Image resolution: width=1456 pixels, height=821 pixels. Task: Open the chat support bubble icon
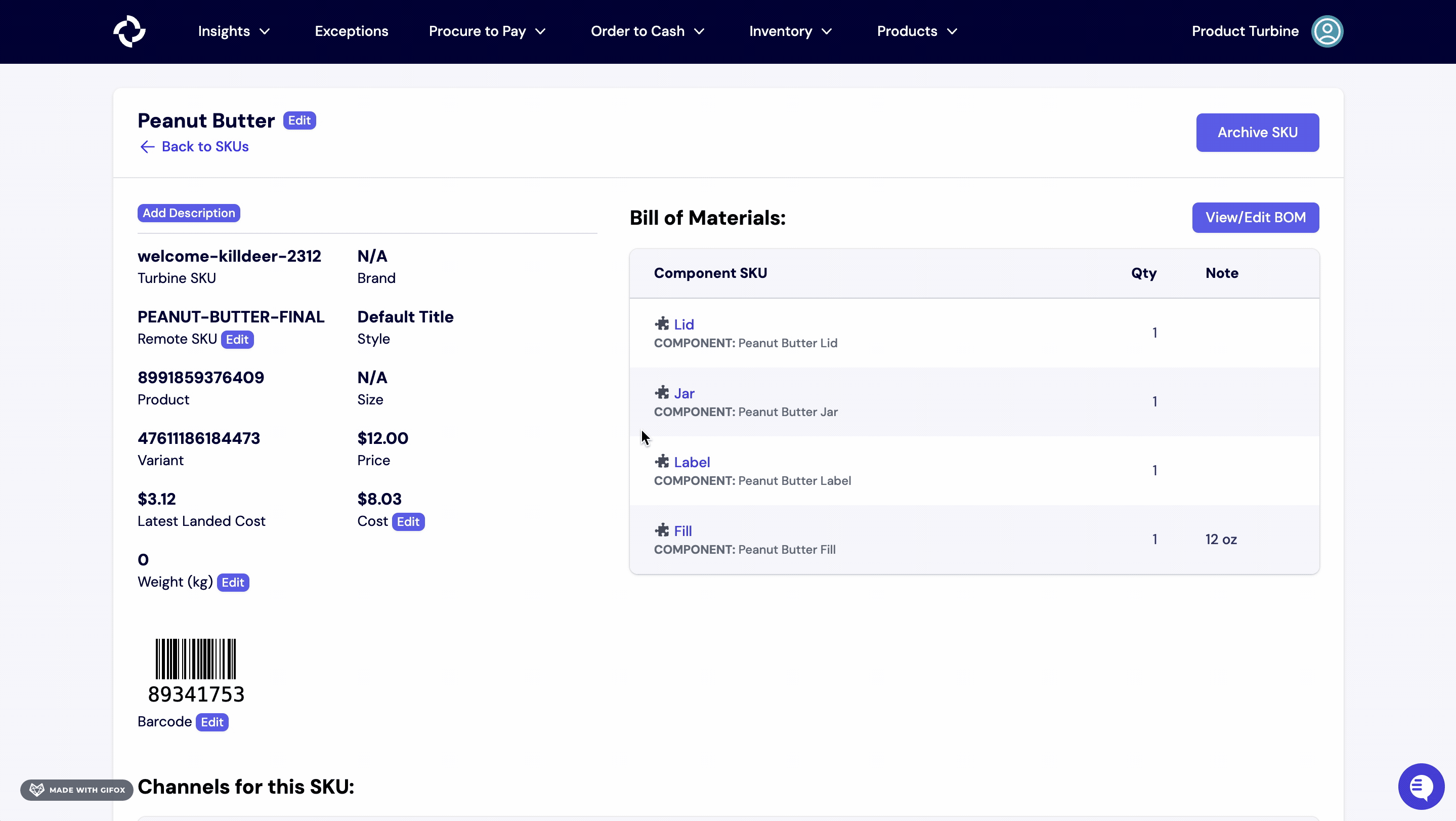(x=1421, y=786)
